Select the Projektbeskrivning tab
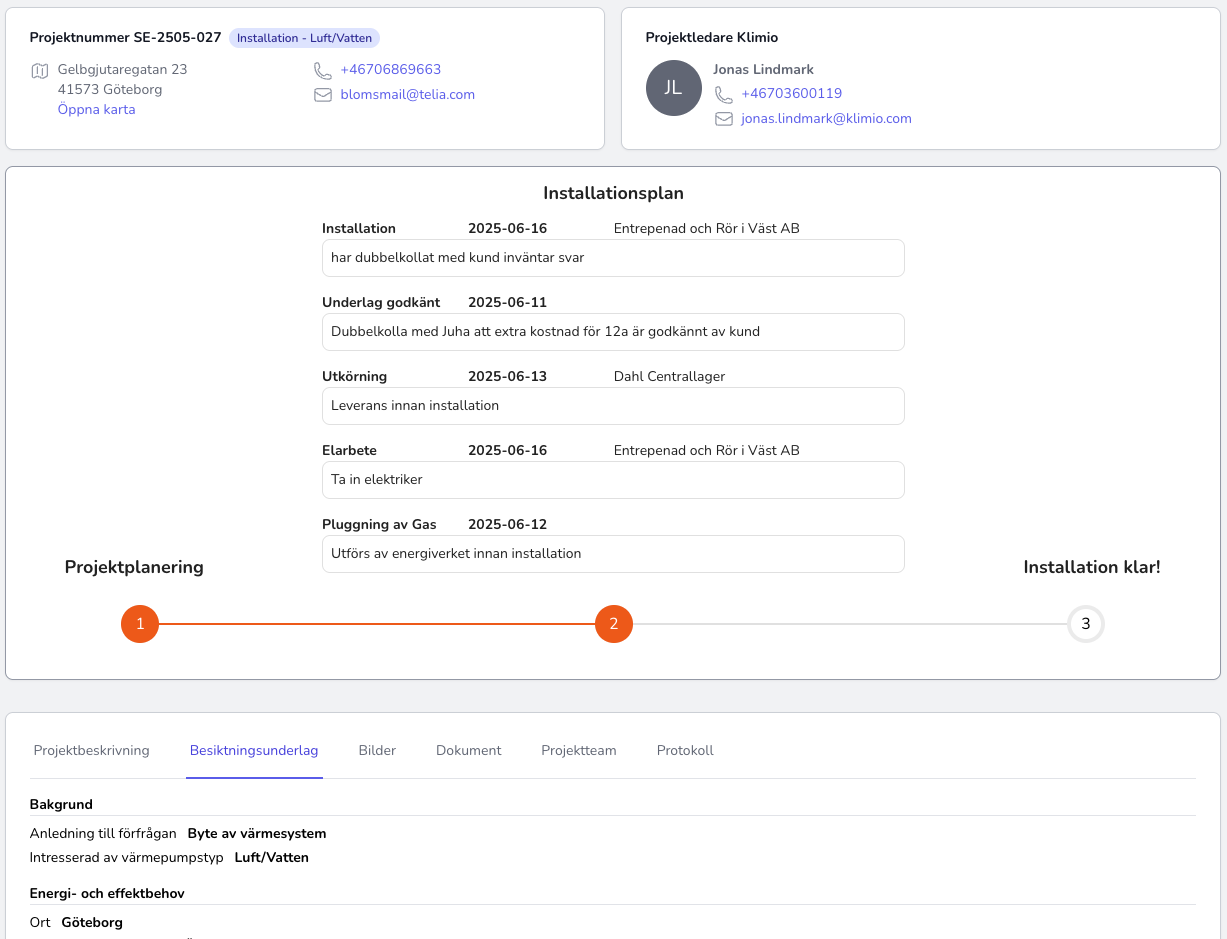Image resolution: width=1227 pixels, height=939 pixels. (x=91, y=750)
